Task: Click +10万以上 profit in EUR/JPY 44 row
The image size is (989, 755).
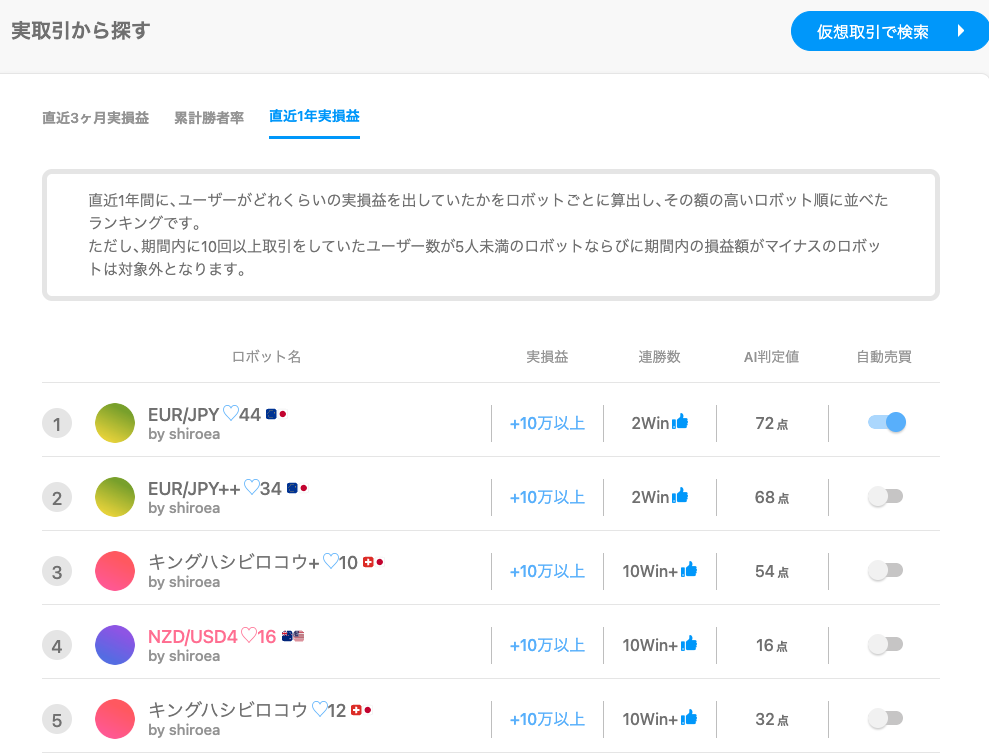Action: pyautogui.click(x=547, y=423)
